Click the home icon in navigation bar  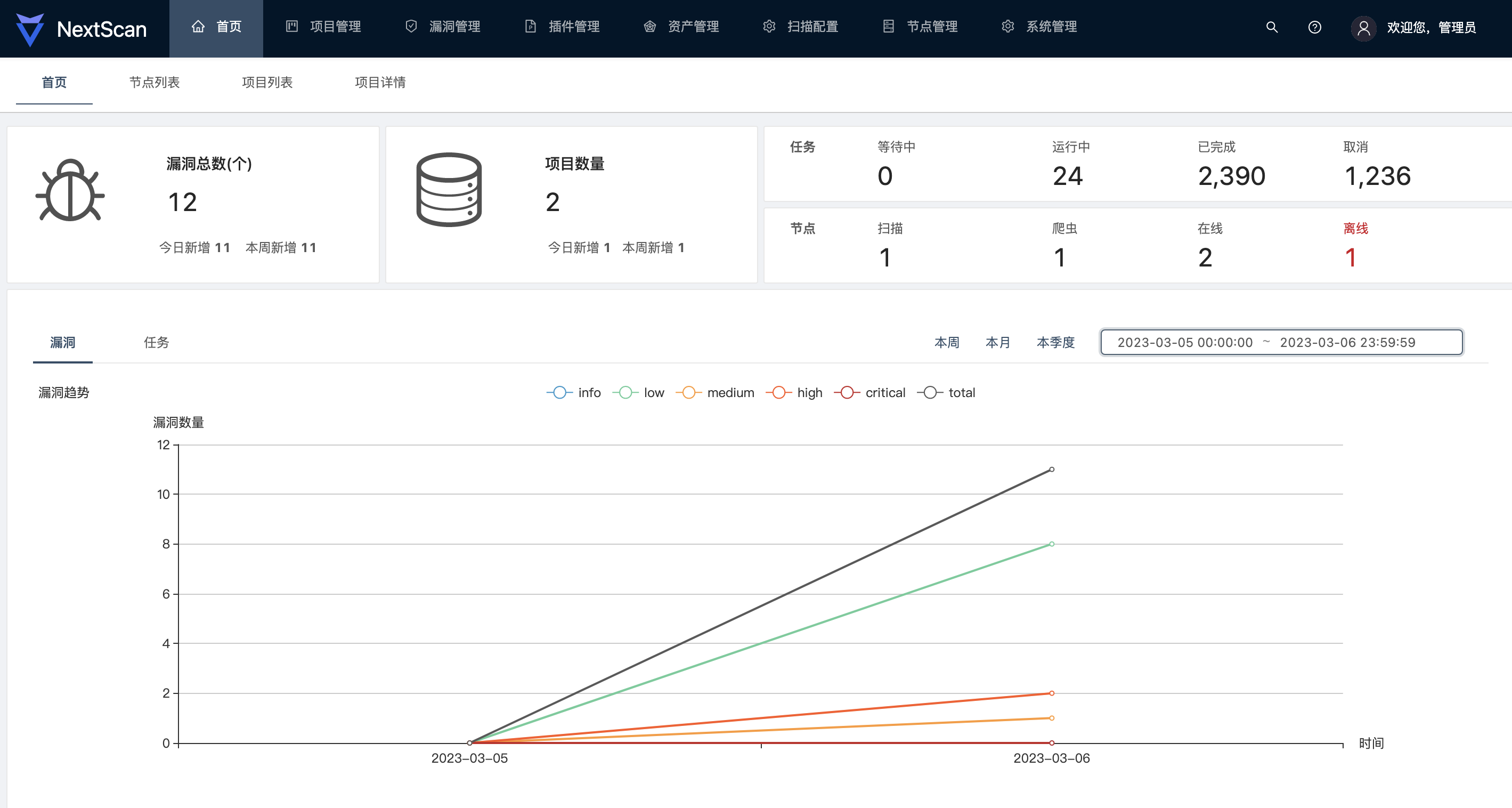[198, 27]
